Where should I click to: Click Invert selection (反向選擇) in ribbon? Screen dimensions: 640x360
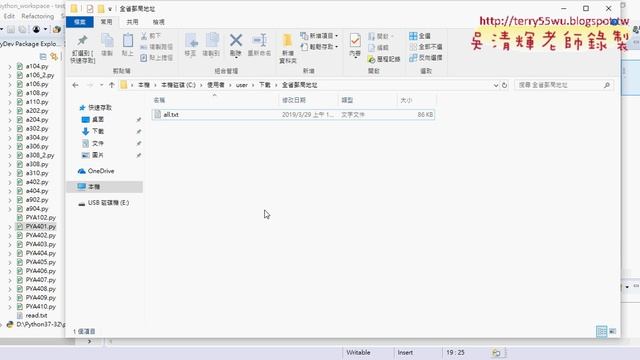(x=426, y=58)
